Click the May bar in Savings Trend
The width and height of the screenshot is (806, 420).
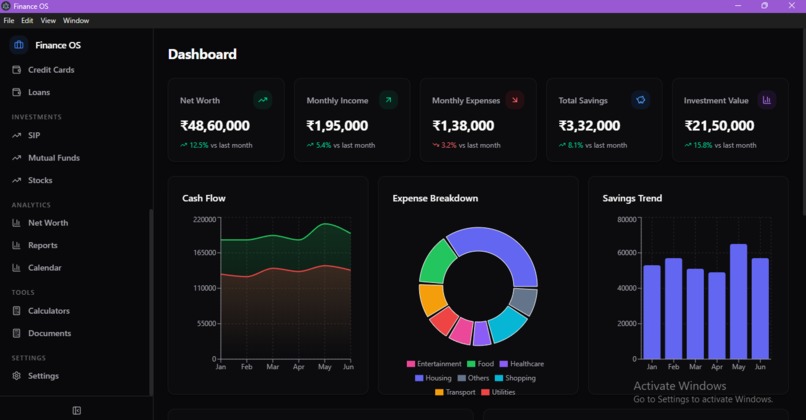pyautogui.click(x=739, y=301)
